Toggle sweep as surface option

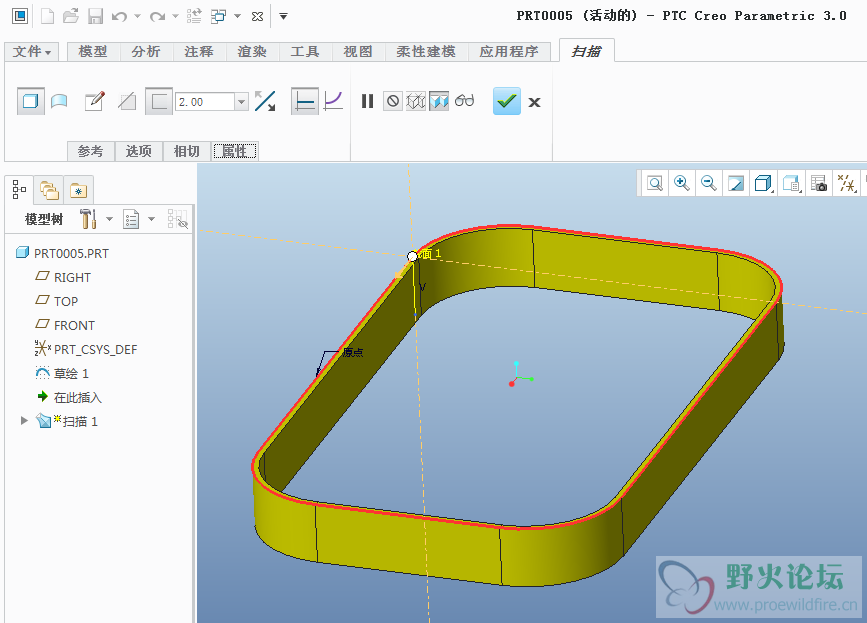click(x=59, y=101)
